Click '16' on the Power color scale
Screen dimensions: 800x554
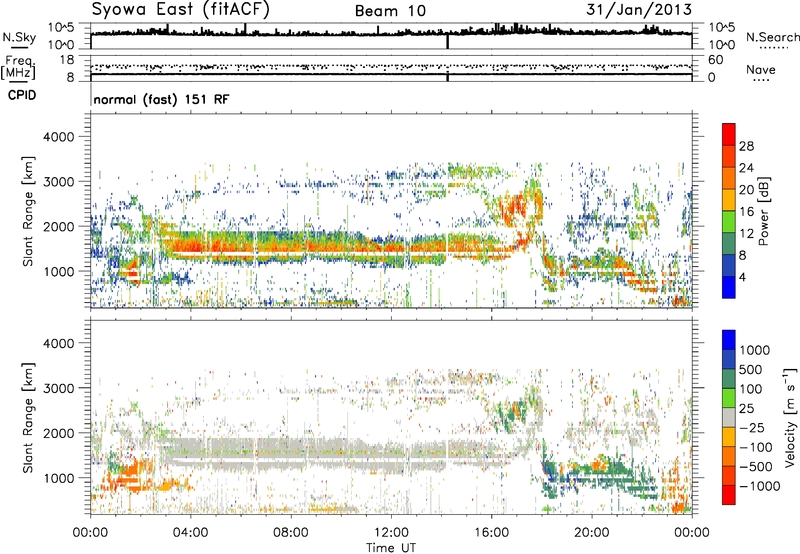coord(746,212)
